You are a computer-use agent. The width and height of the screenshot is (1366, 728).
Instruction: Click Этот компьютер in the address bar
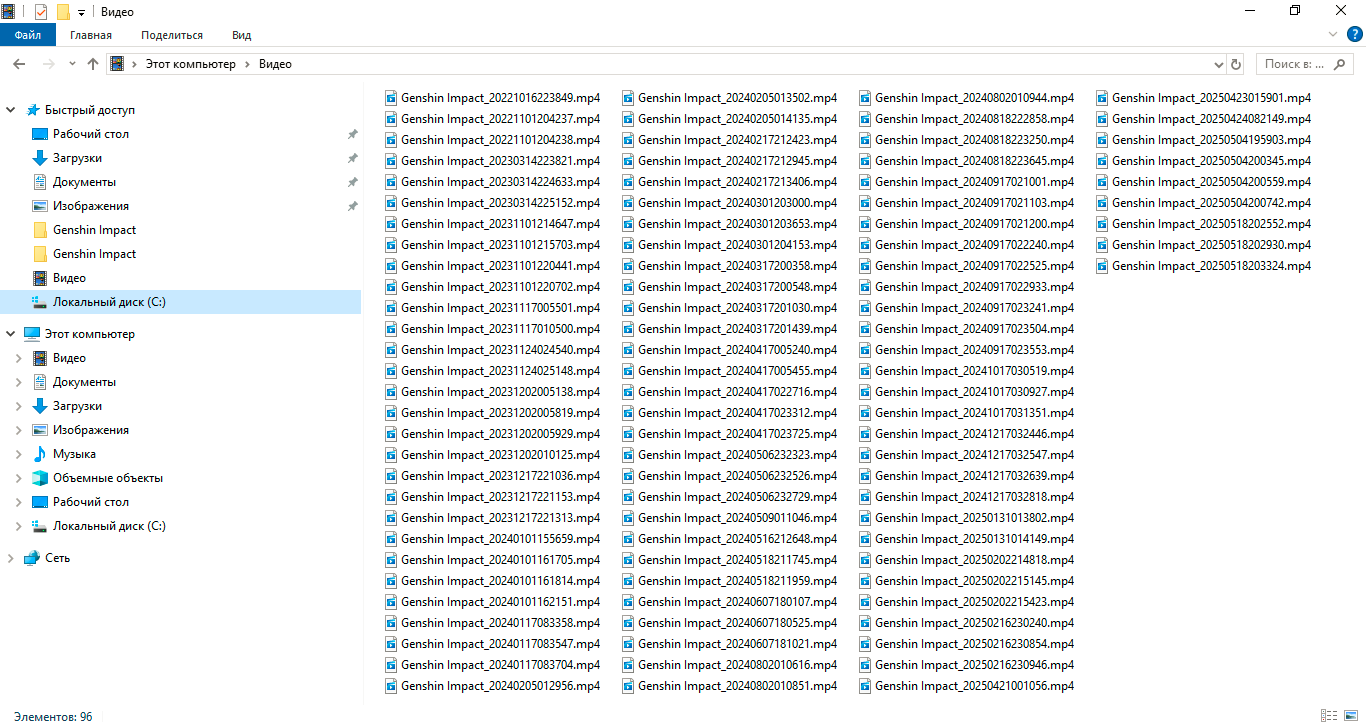[x=191, y=64]
